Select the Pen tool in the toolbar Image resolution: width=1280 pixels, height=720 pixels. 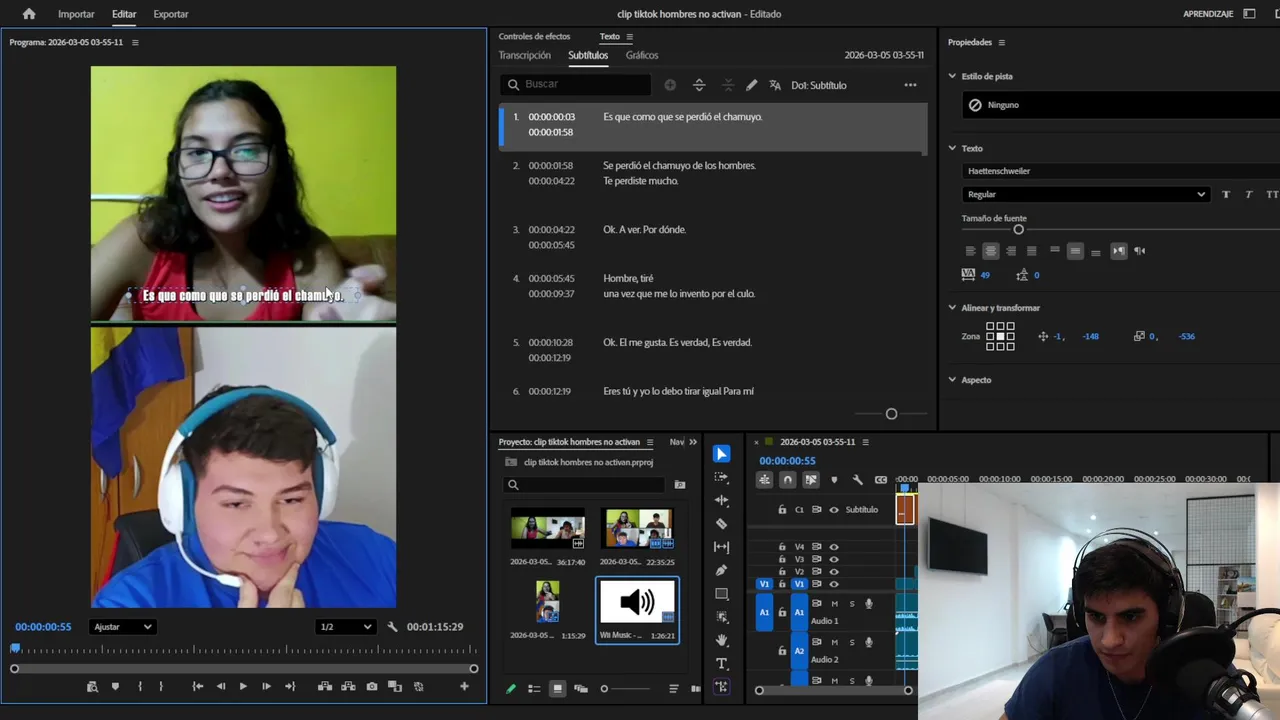tap(722, 570)
